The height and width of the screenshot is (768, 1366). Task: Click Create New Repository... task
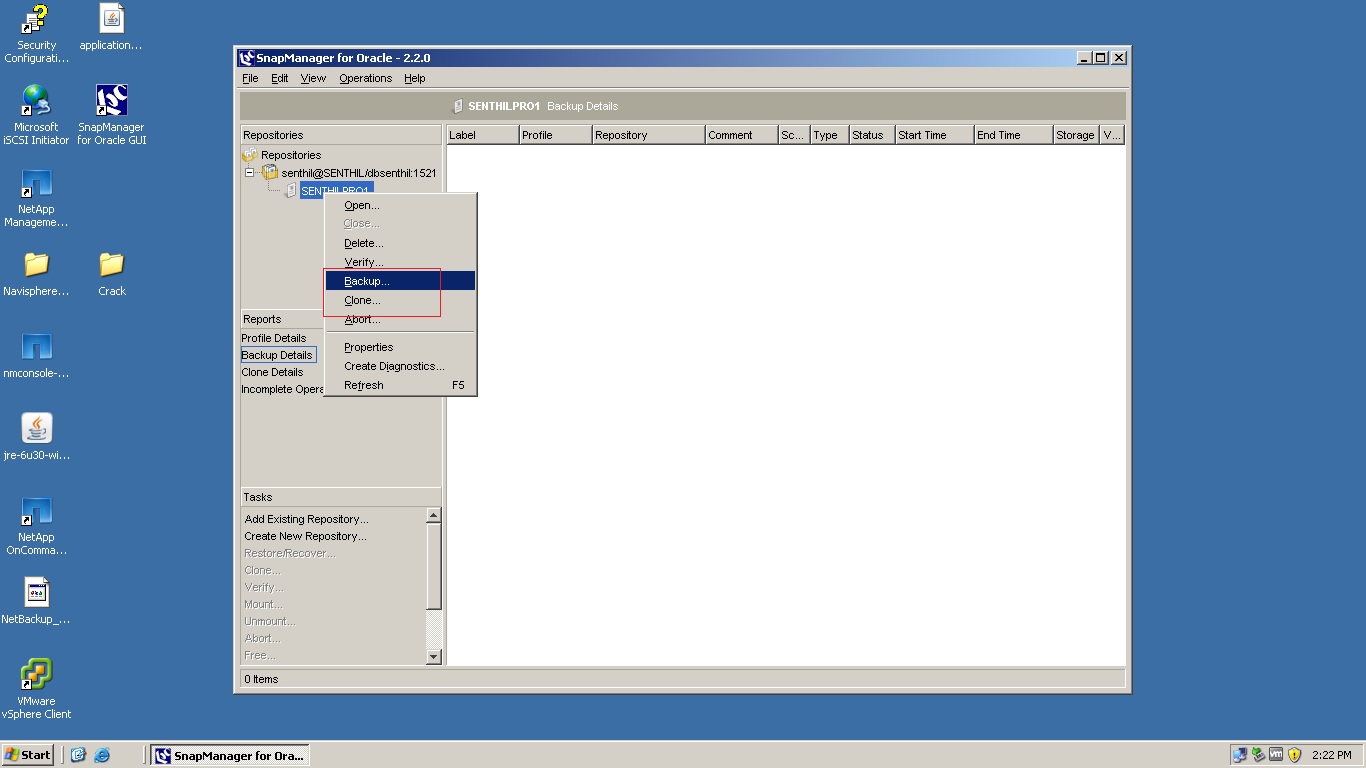[x=305, y=536]
